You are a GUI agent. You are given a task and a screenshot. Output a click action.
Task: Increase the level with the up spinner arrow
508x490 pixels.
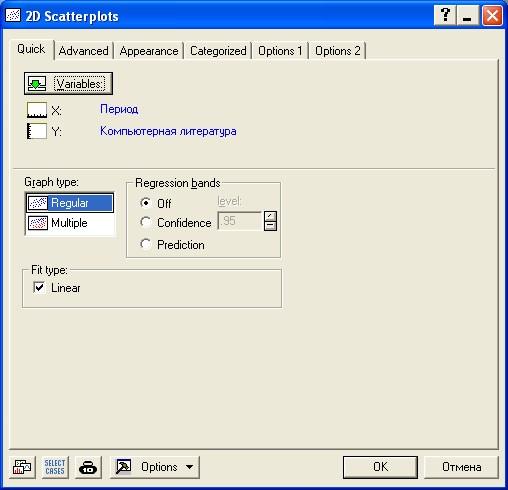(x=270, y=216)
